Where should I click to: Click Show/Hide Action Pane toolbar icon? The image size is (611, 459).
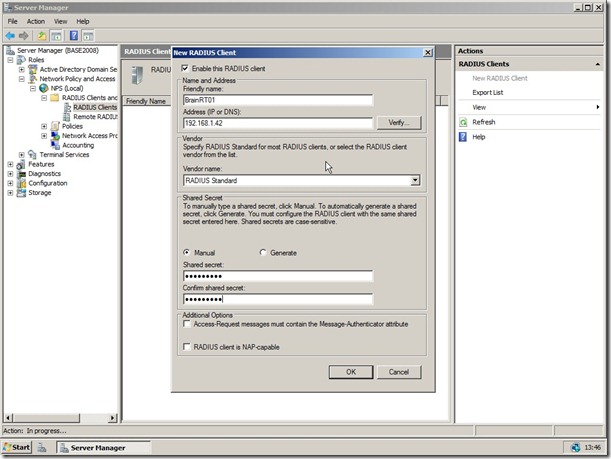88,36
